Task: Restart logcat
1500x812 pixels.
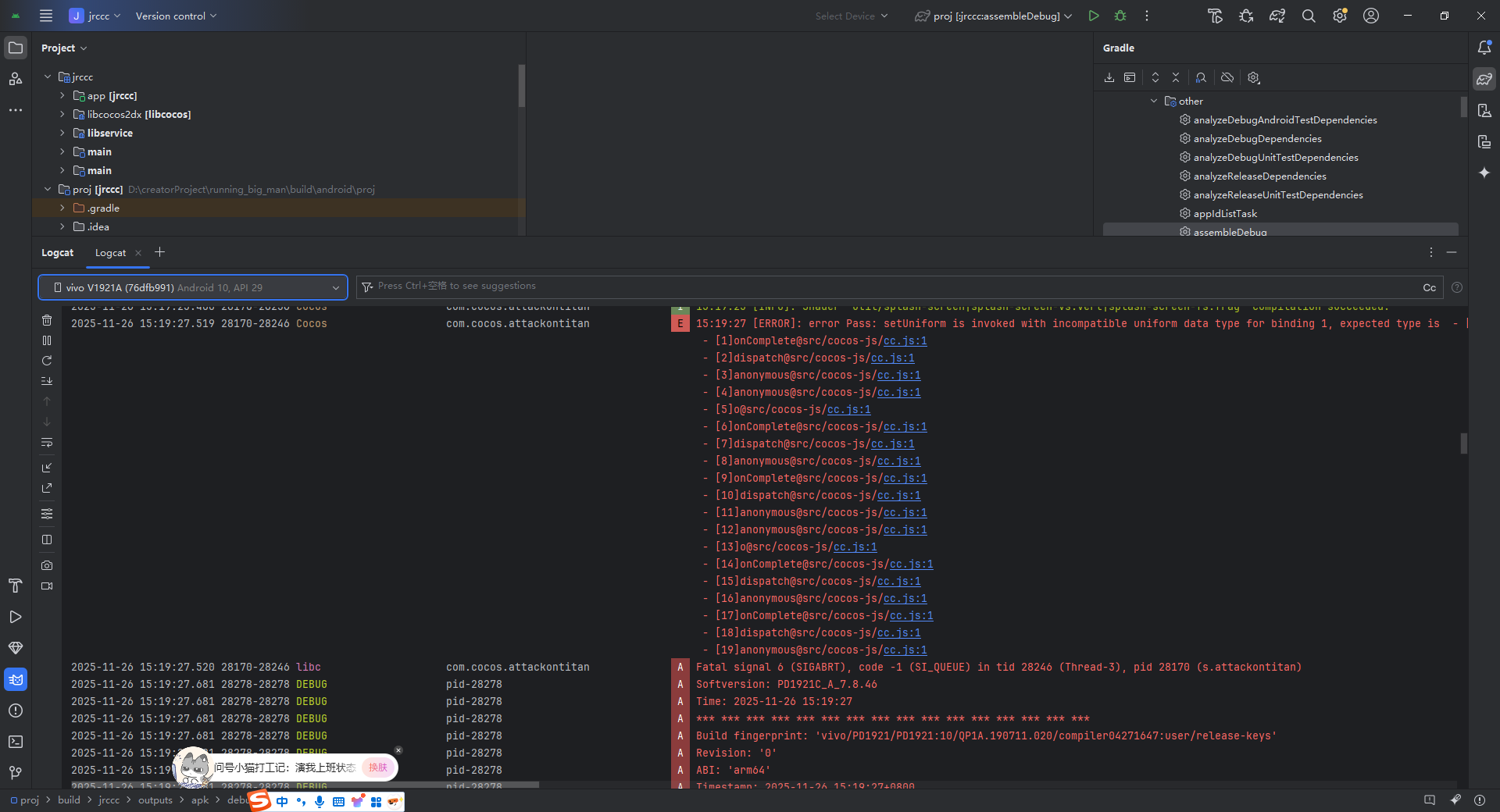Action: coord(47,361)
